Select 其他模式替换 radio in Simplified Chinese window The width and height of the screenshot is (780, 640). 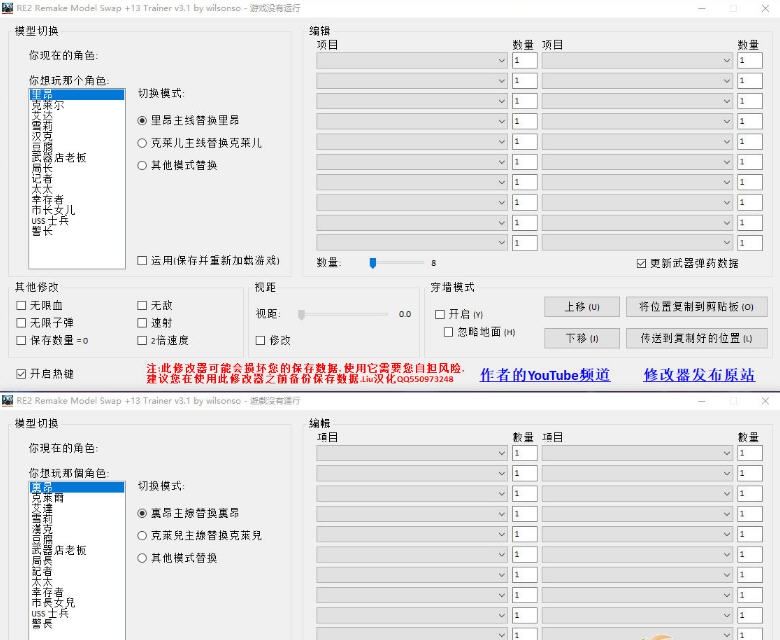tap(142, 166)
